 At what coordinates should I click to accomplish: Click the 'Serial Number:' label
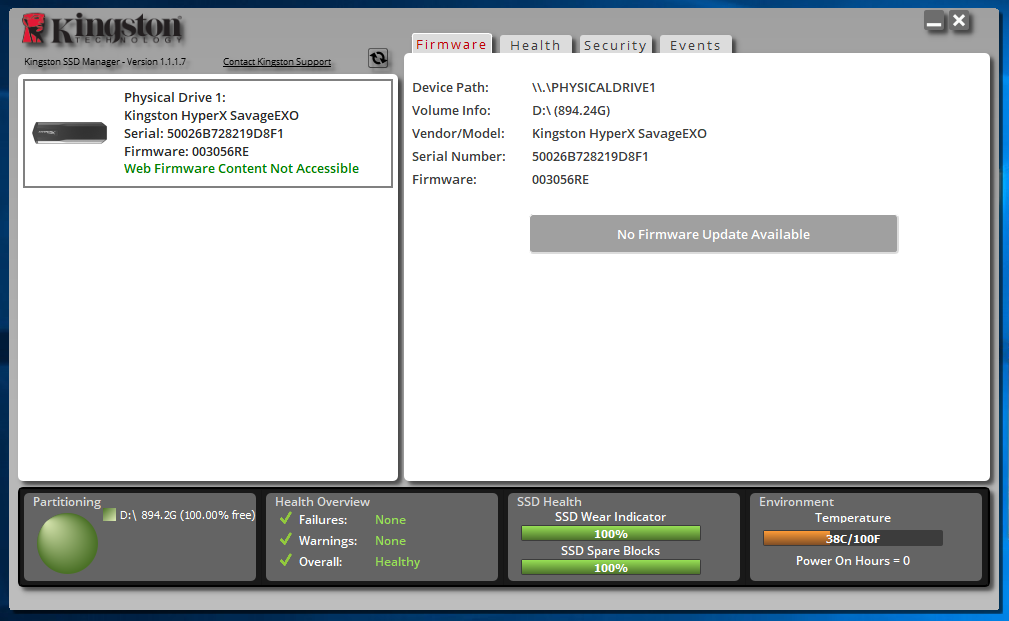(459, 156)
